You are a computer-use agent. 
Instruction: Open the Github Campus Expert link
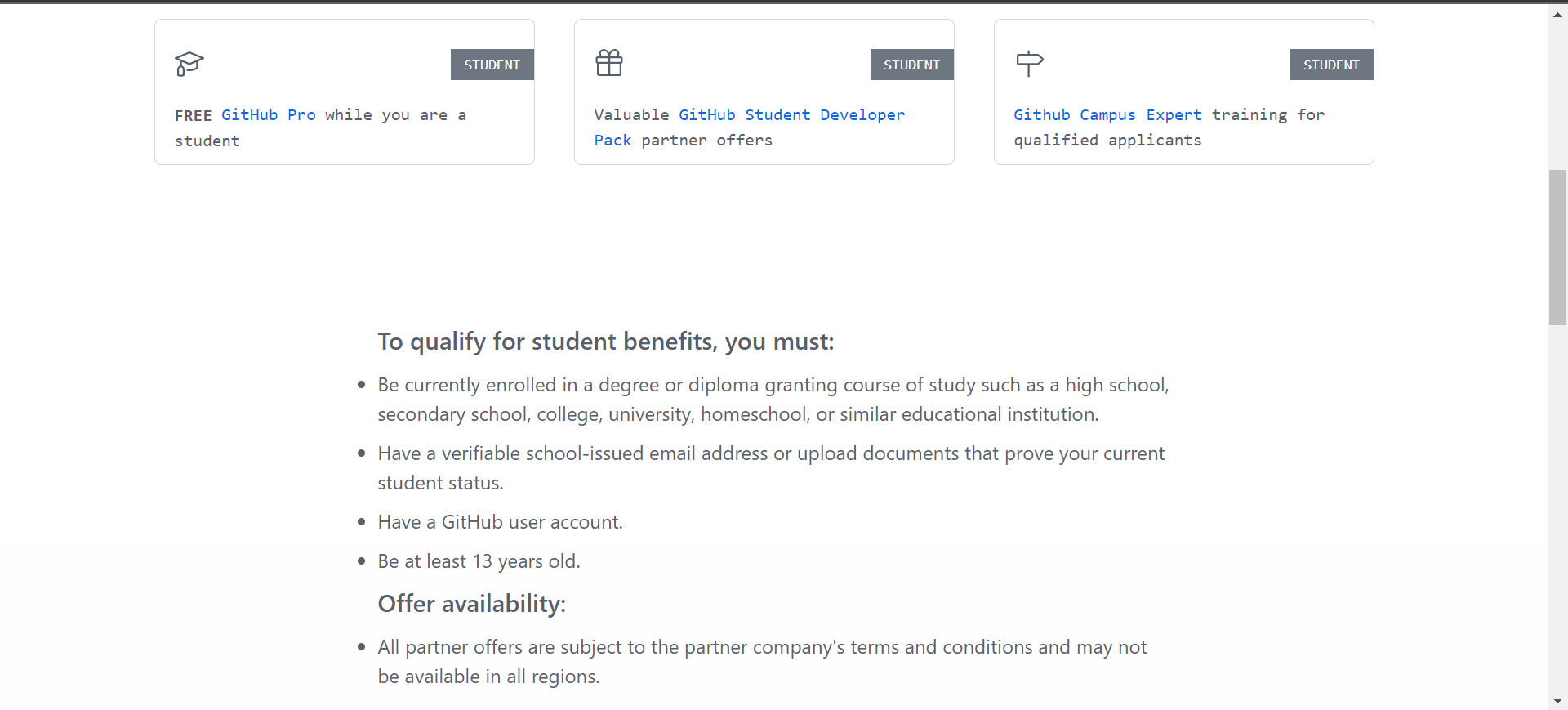(x=1107, y=114)
